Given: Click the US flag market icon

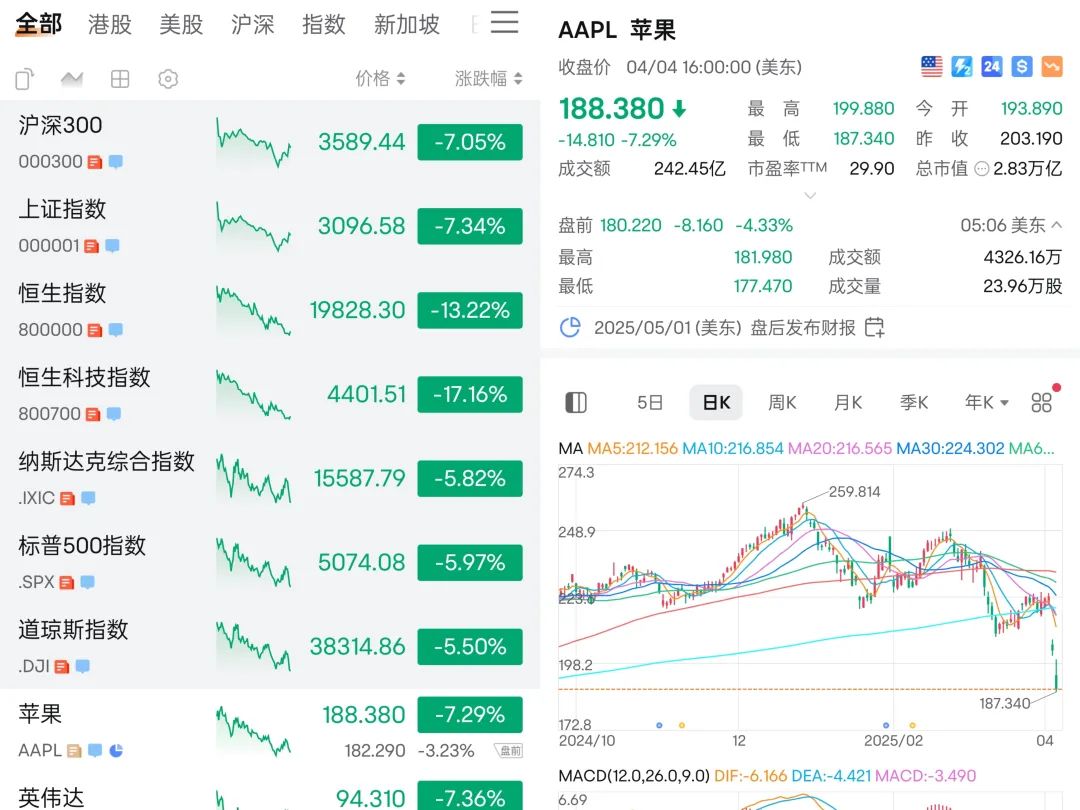Looking at the screenshot, I should [x=932, y=67].
